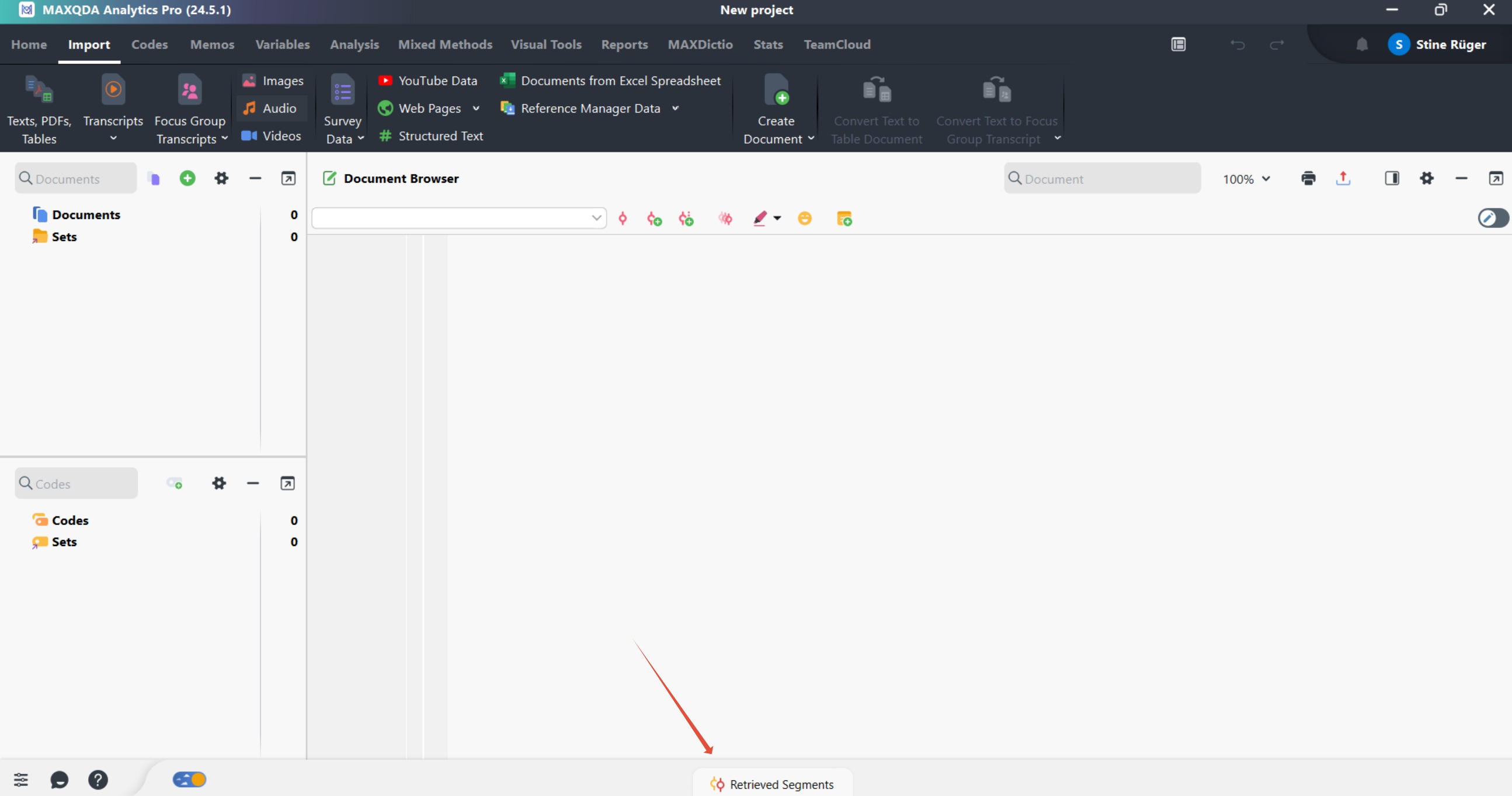Open Code System settings gear

coord(219,484)
